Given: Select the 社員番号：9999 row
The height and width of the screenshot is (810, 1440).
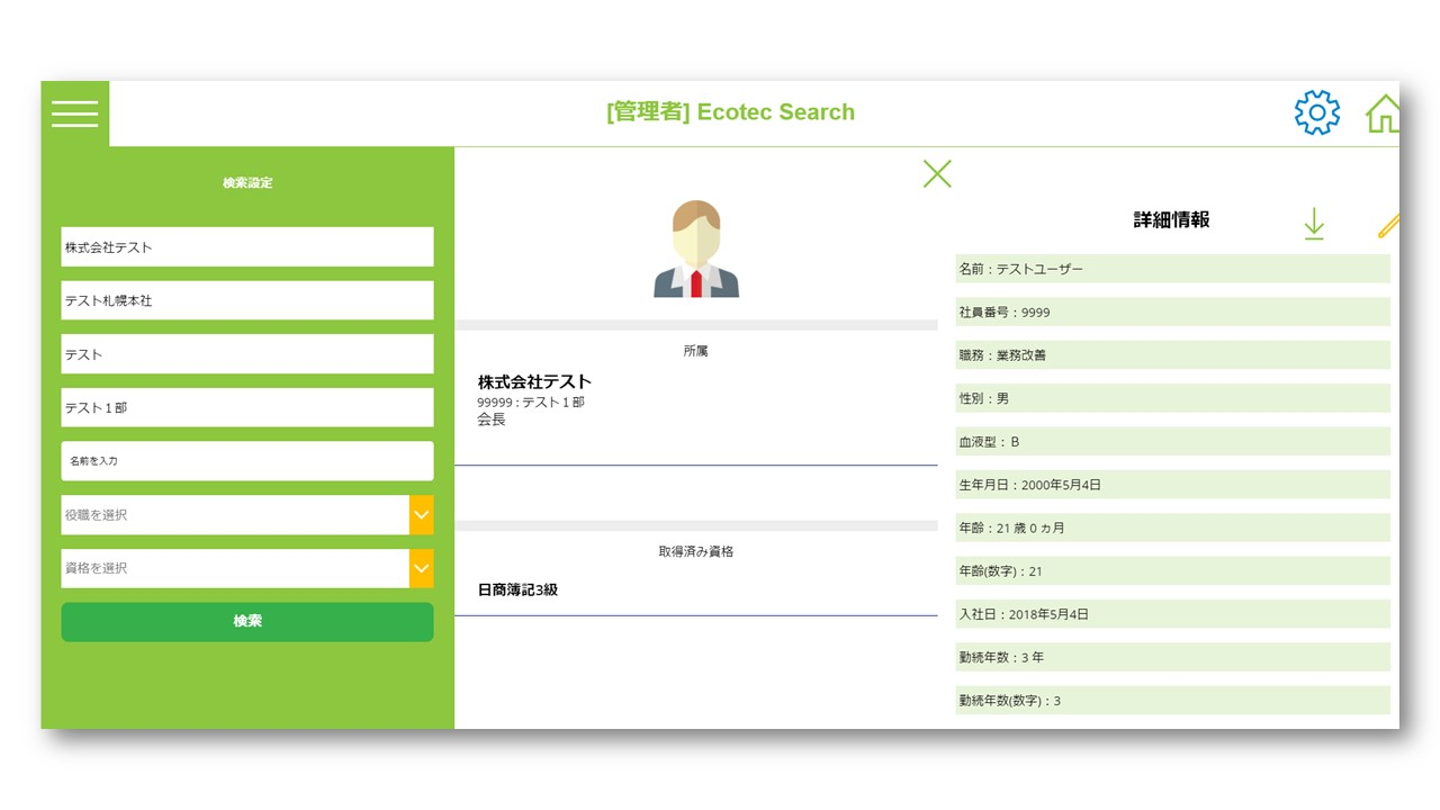Looking at the screenshot, I should [x=1172, y=312].
